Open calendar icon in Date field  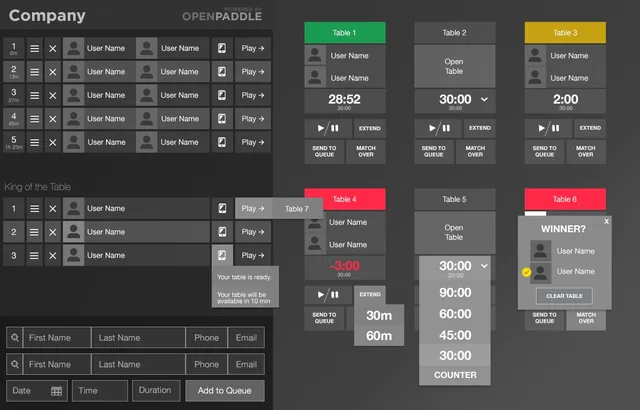click(56, 391)
